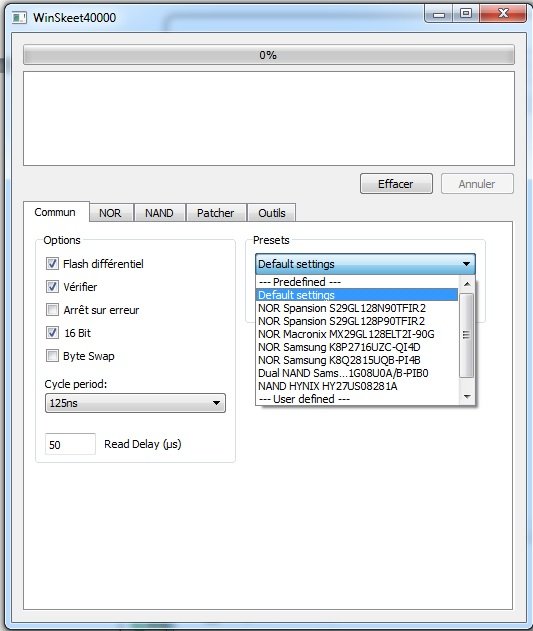Viewport: 533px width, 631px height.
Task: Click the WinSkeet40000 title bar app icon
Action: click(19, 18)
